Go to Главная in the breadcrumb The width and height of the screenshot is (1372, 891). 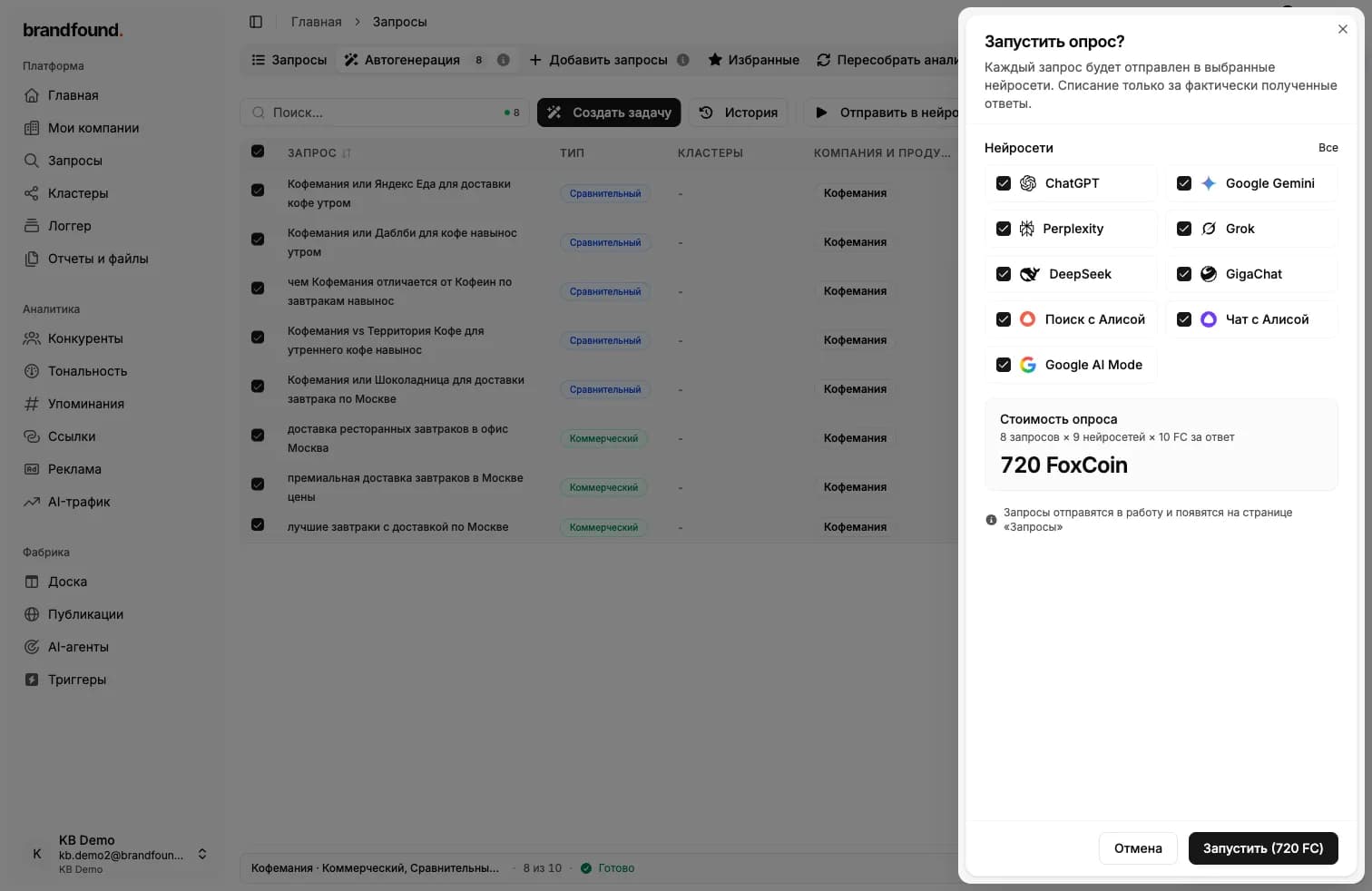(x=317, y=22)
